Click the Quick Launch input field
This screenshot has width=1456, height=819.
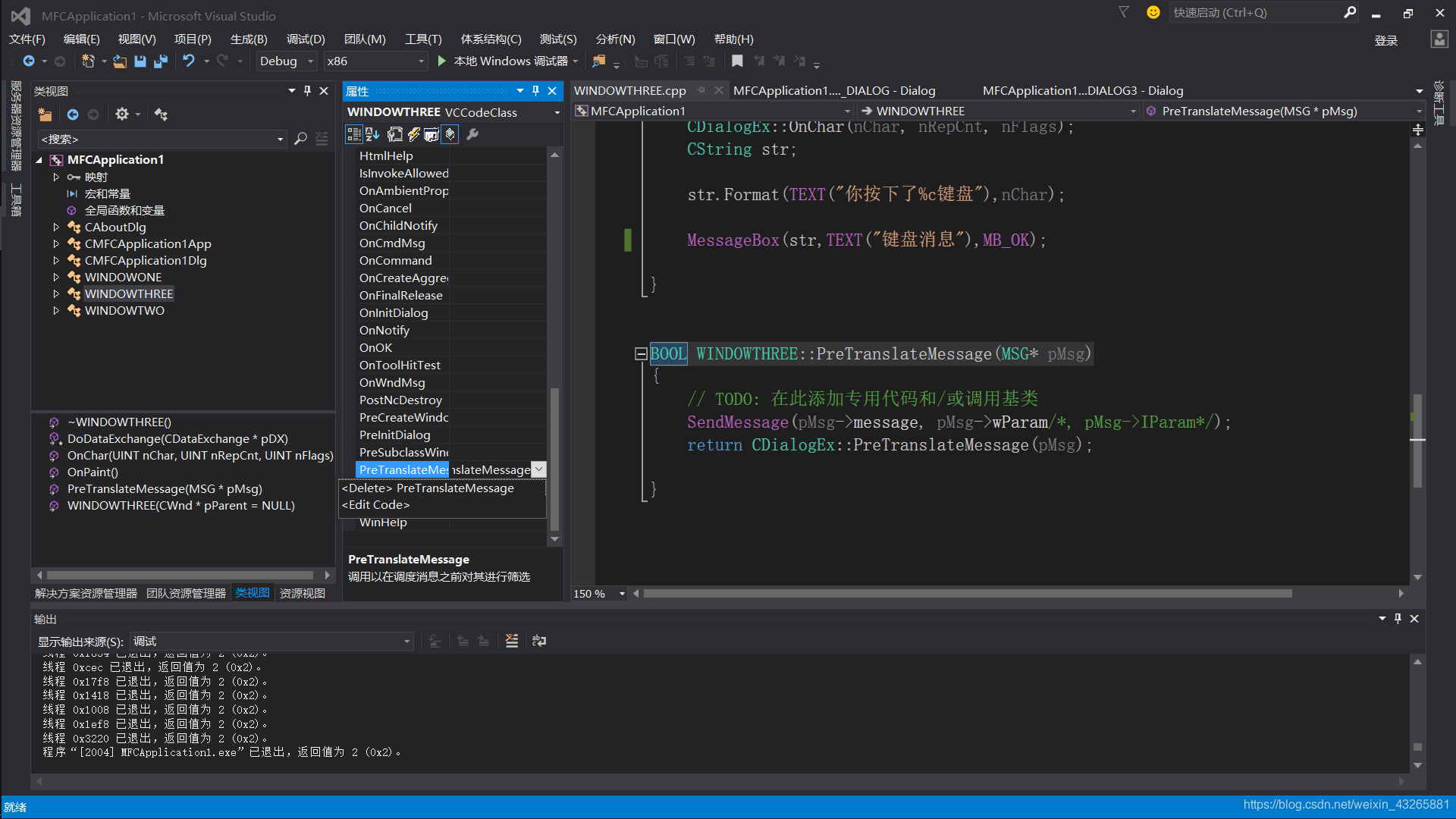pyautogui.click(x=1255, y=12)
